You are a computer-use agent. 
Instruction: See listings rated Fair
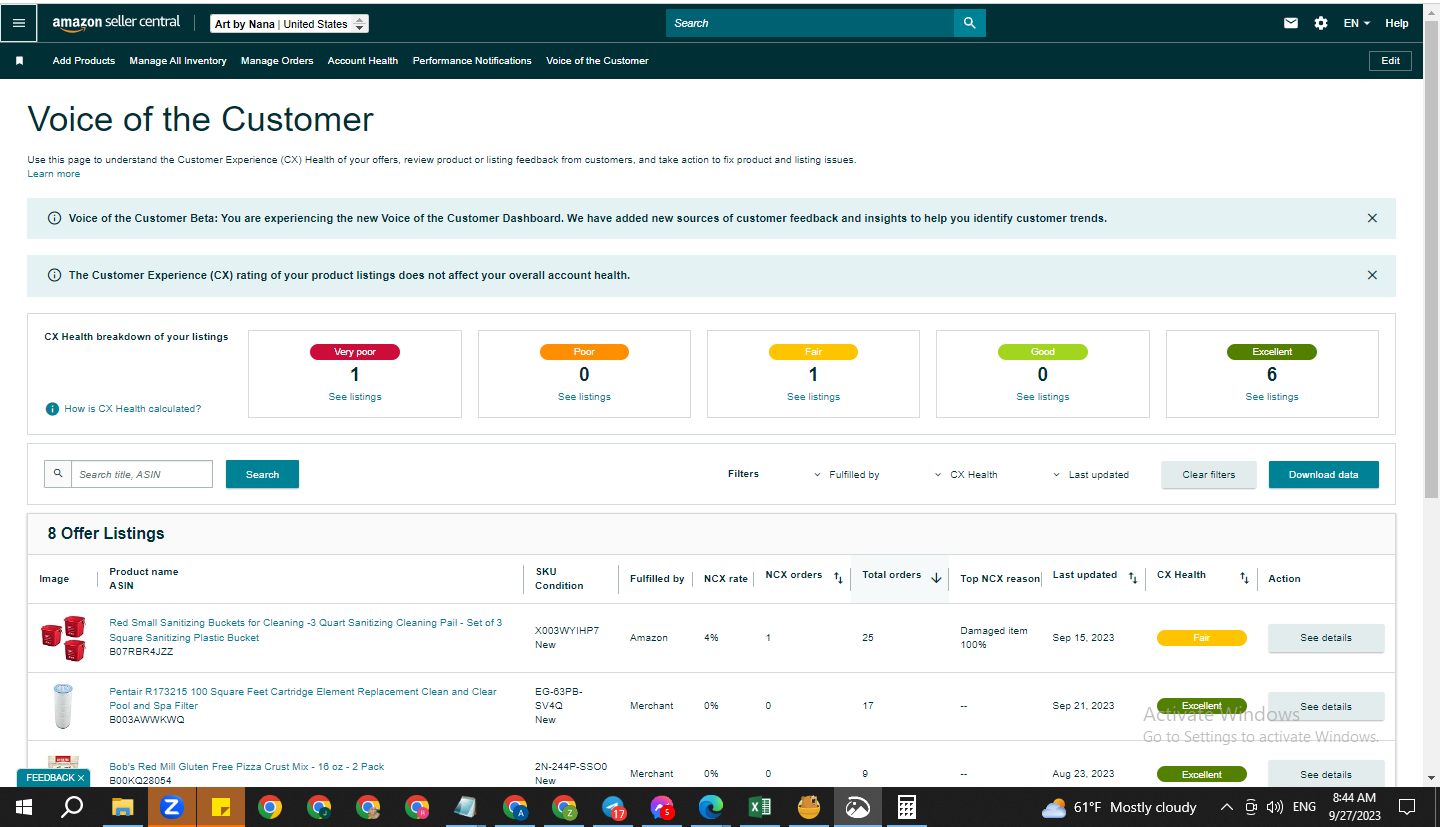813,397
